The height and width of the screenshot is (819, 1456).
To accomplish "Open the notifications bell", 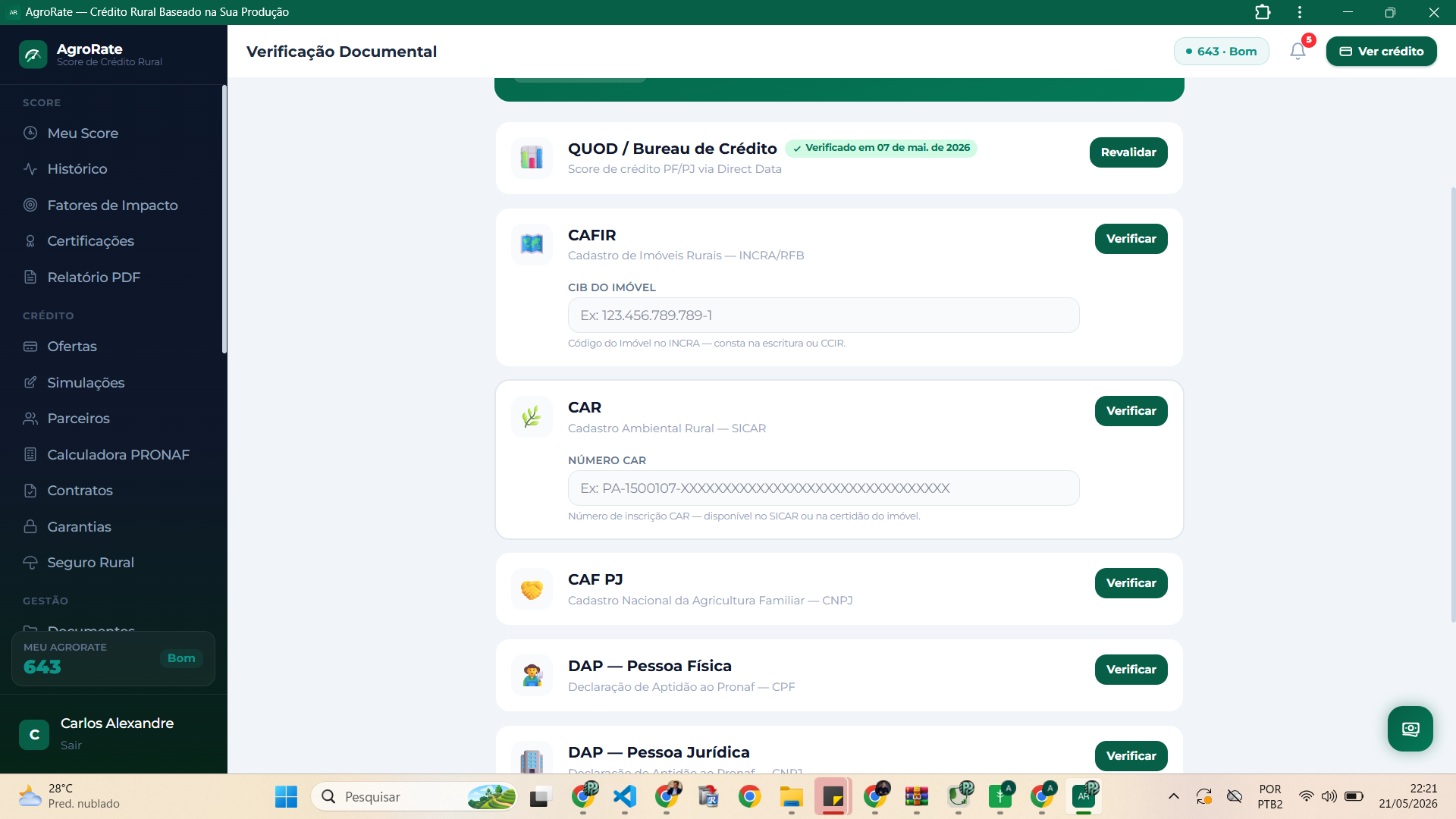I will [1298, 52].
